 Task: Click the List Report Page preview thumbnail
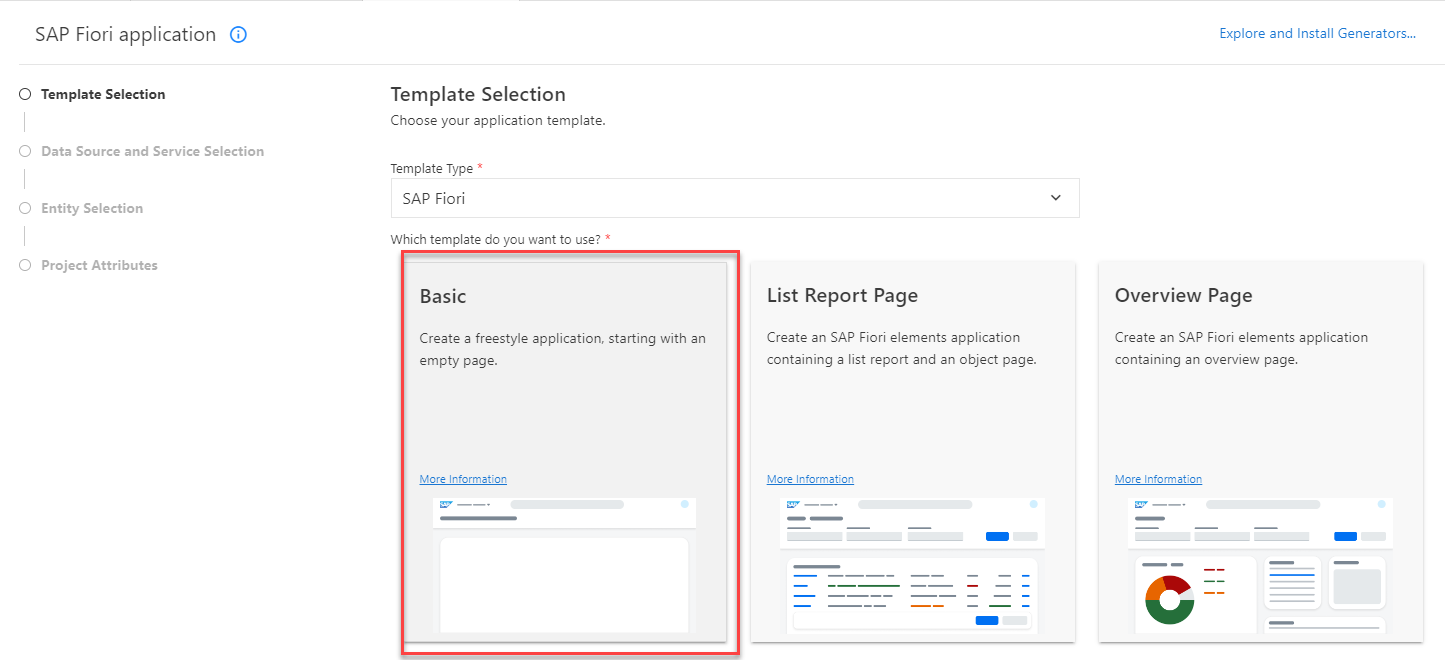coord(911,565)
